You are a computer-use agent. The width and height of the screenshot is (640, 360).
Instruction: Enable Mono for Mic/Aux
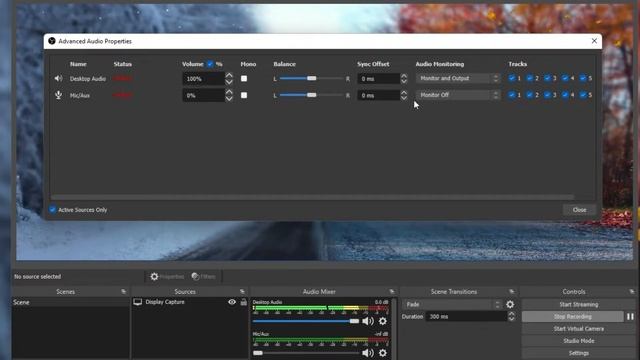(244, 95)
